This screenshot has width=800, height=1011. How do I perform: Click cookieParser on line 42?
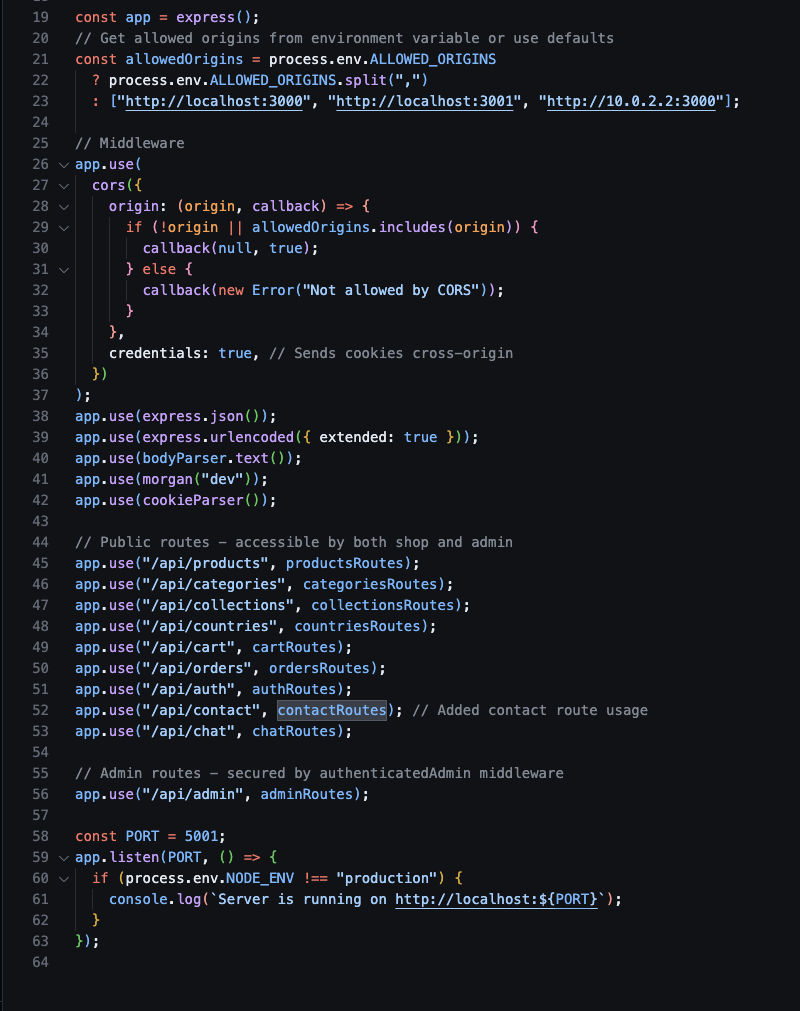pos(193,500)
